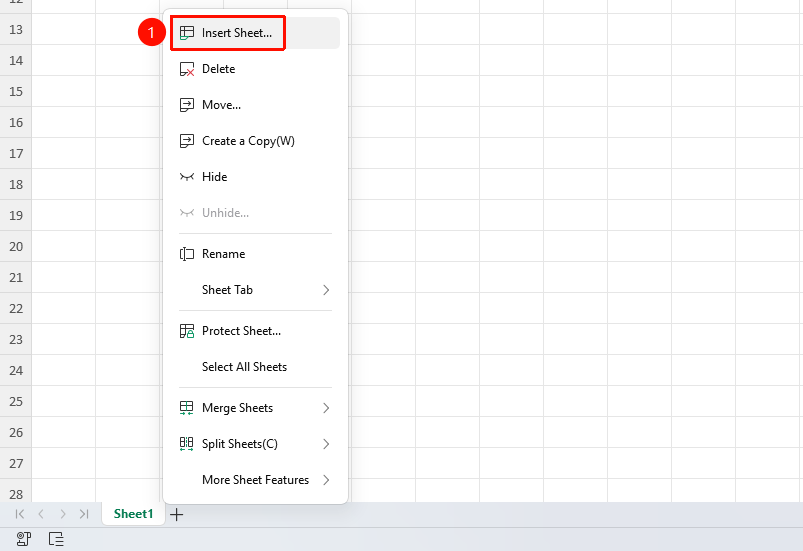This screenshot has width=803, height=551.
Task: Choose Hide from the menu
Action: click(x=255, y=177)
